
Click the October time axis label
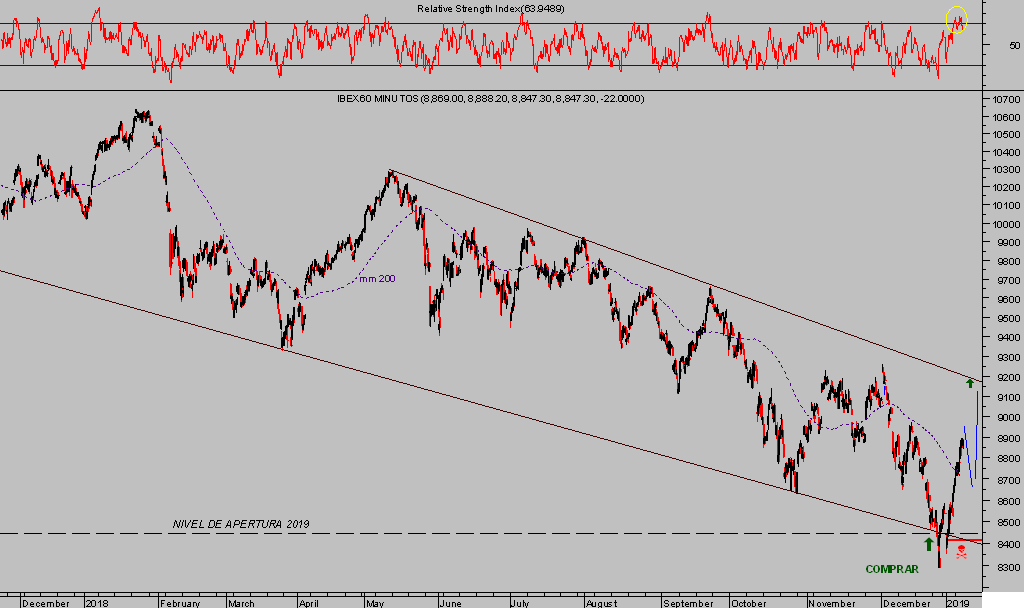point(749,603)
